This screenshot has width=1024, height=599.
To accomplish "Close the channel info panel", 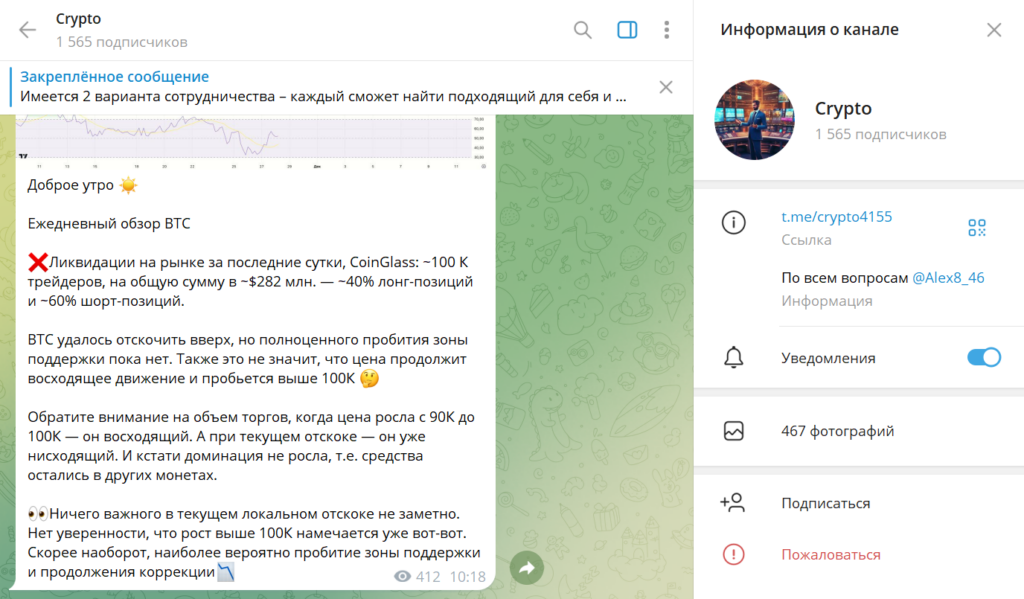I will point(993,30).
